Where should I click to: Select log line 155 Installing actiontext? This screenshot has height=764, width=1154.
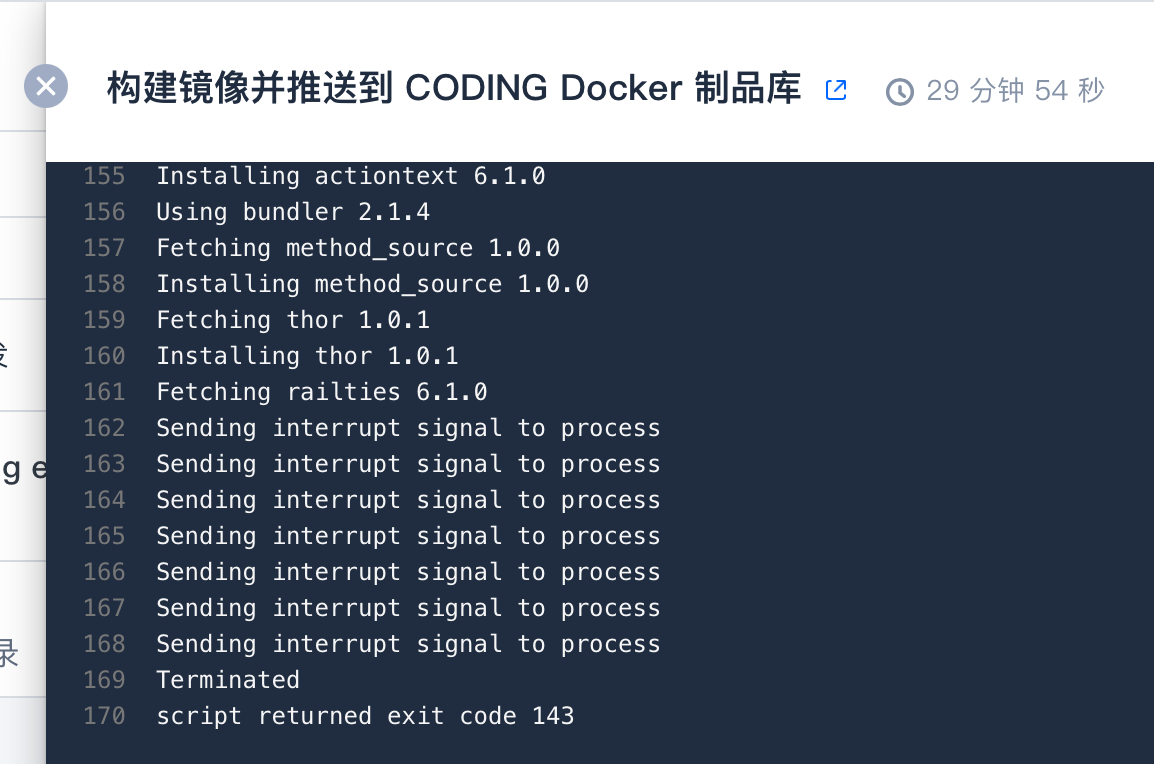coord(350,176)
